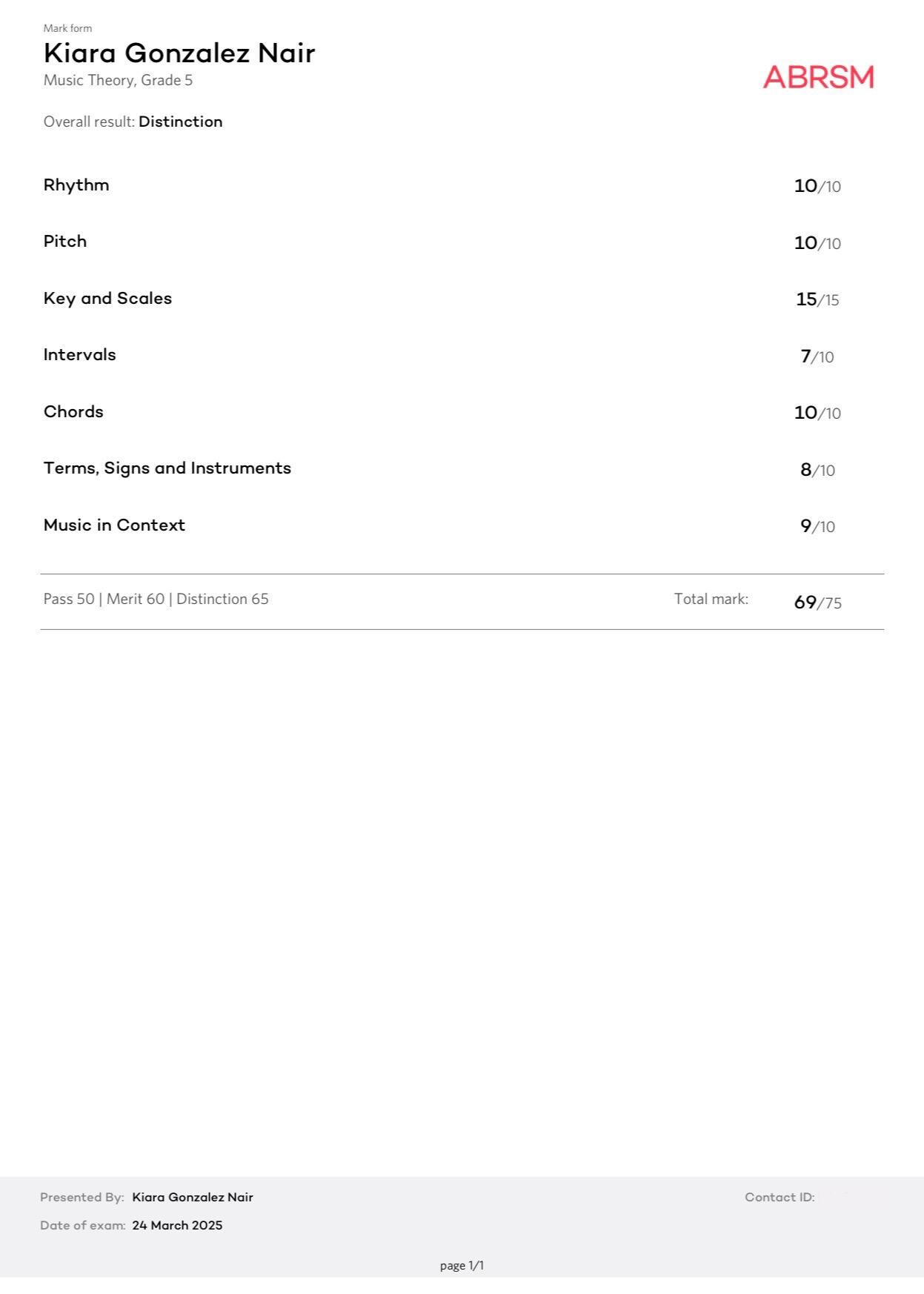Click the Contact ID label
This screenshot has width=924, height=1294.
[x=780, y=1197]
